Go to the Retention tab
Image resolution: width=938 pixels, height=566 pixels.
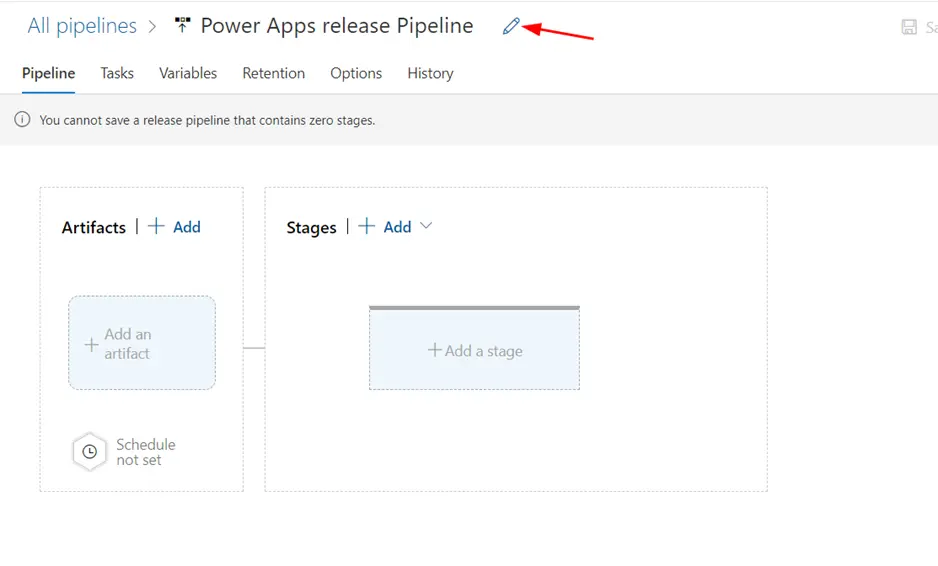click(x=273, y=73)
